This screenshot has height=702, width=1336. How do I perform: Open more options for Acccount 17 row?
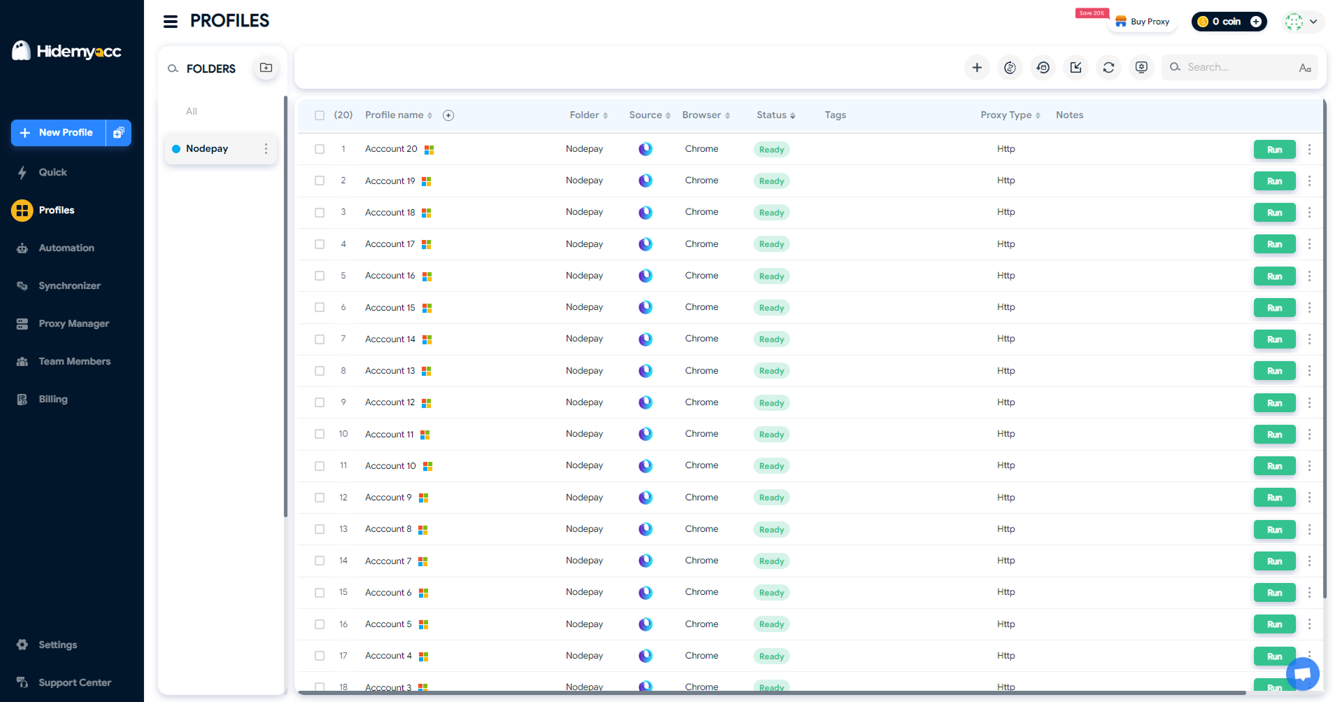click(x=1309, y=244)
